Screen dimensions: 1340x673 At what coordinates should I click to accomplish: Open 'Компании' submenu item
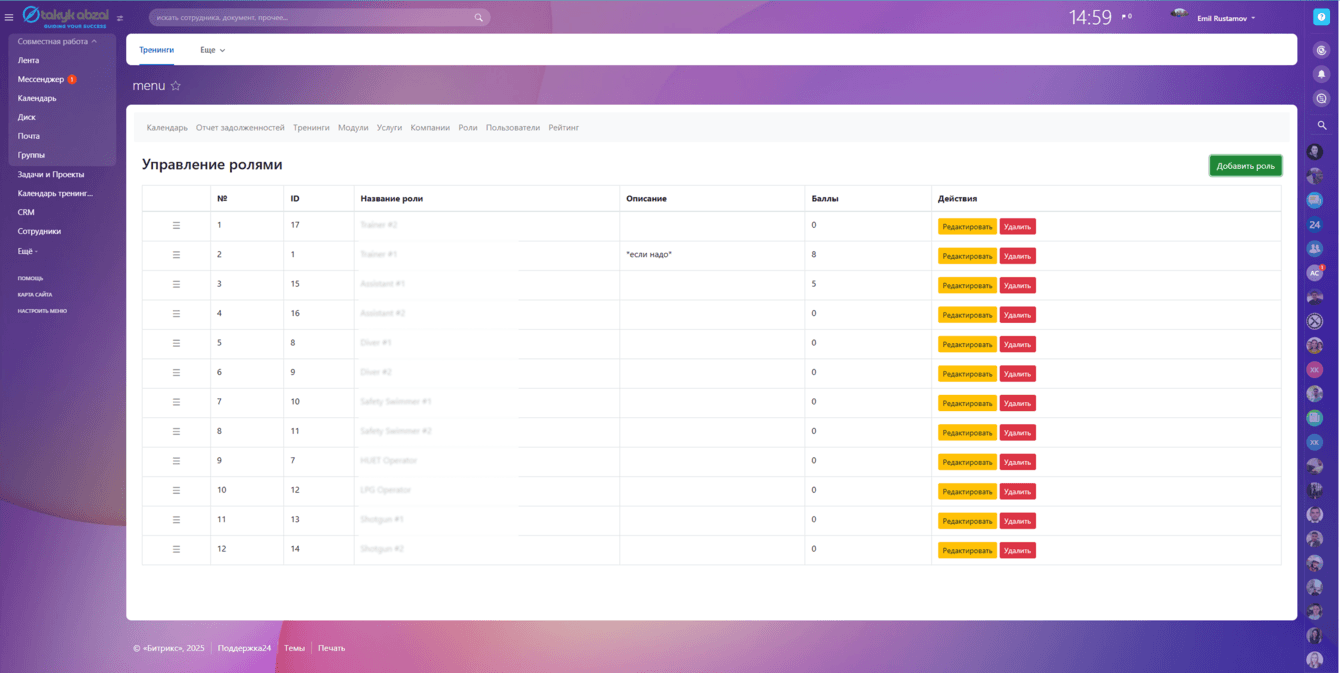click(430, 128)
